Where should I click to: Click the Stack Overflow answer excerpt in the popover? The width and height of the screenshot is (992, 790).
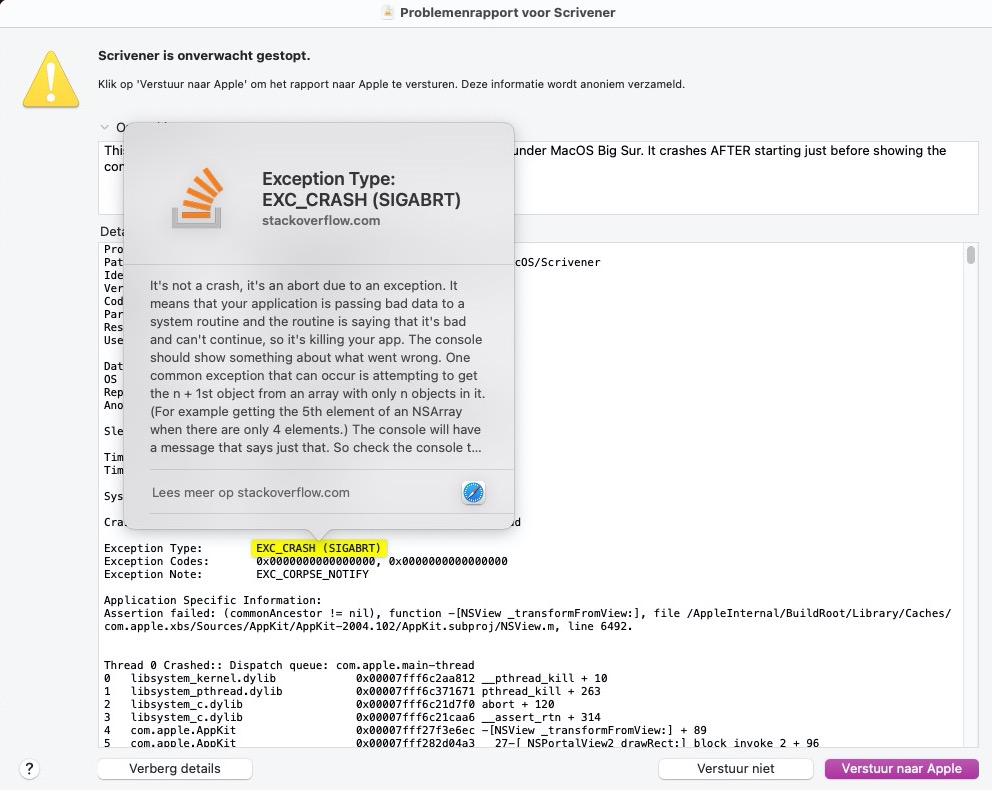click(318, 366)
